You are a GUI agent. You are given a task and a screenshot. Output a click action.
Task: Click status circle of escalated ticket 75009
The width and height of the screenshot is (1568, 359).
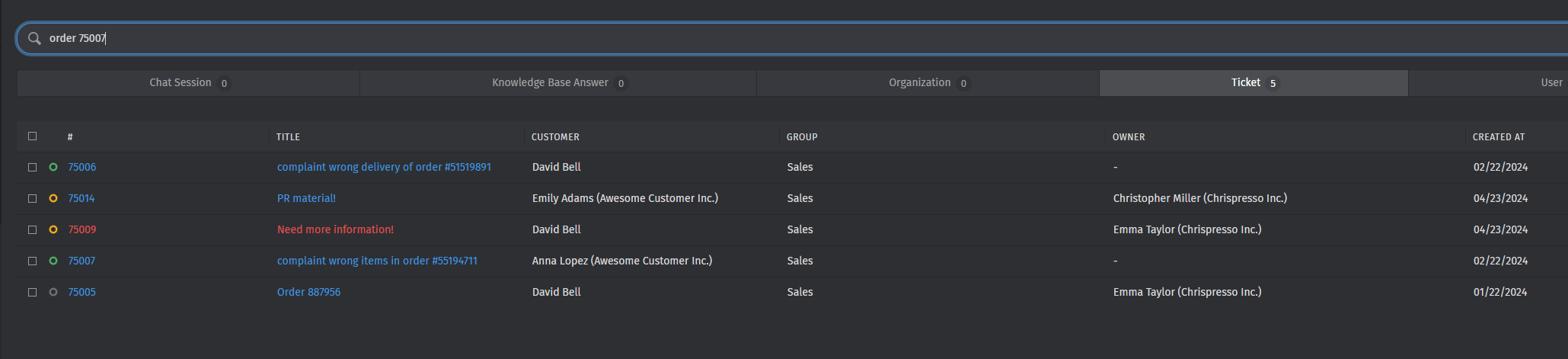point(53,229)
